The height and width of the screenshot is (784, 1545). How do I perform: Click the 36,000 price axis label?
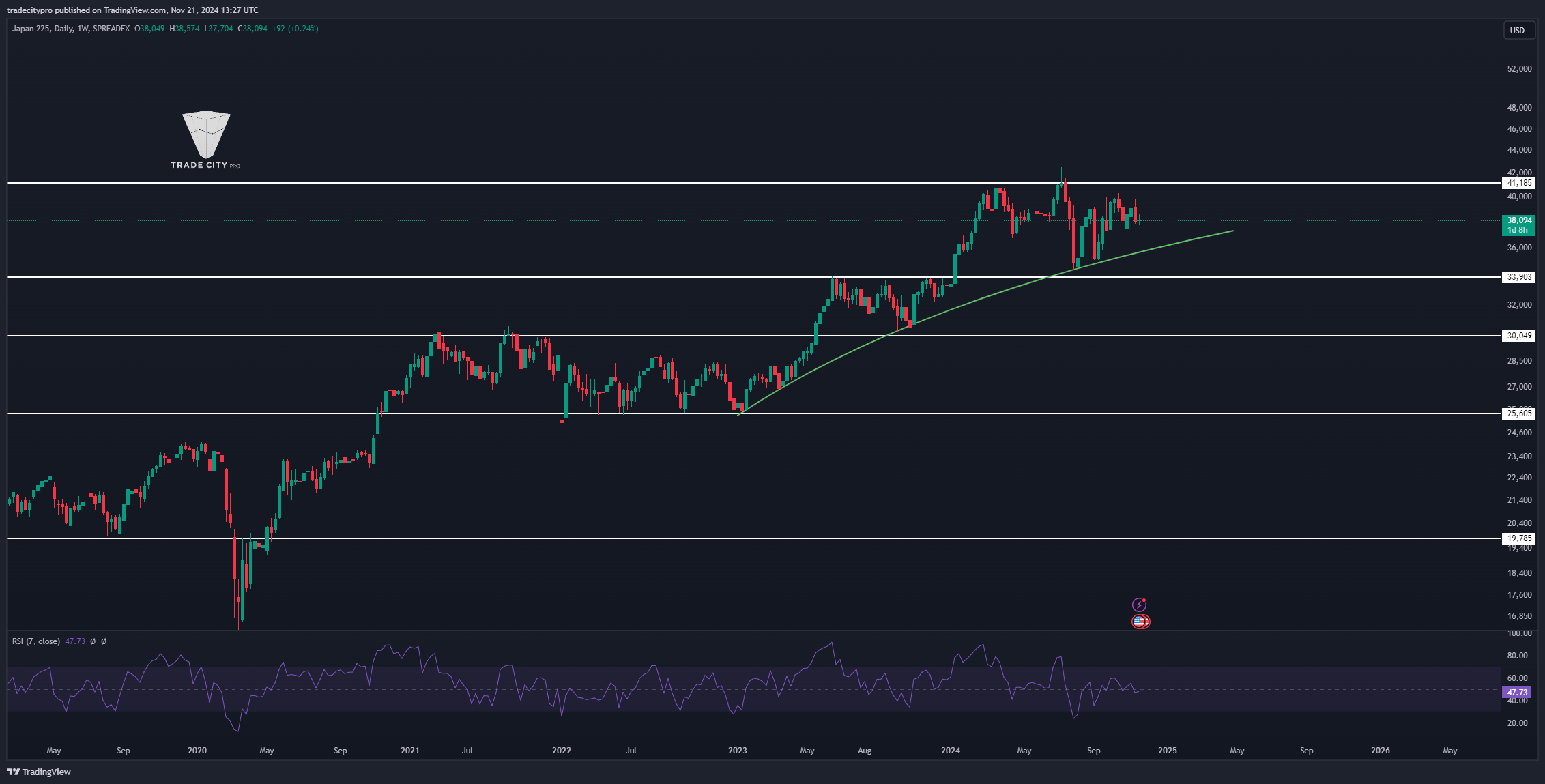pyautogui.click(x=1519, y=248)
